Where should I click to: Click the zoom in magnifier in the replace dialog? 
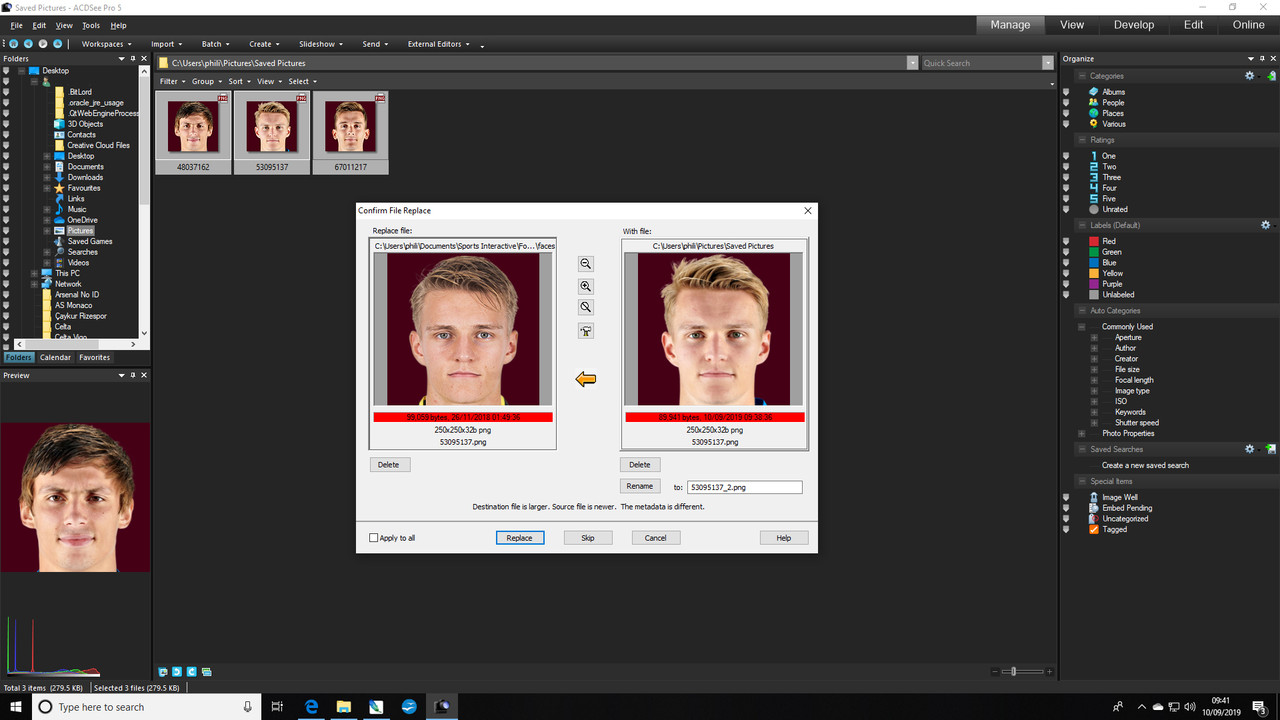click(586, 286)
